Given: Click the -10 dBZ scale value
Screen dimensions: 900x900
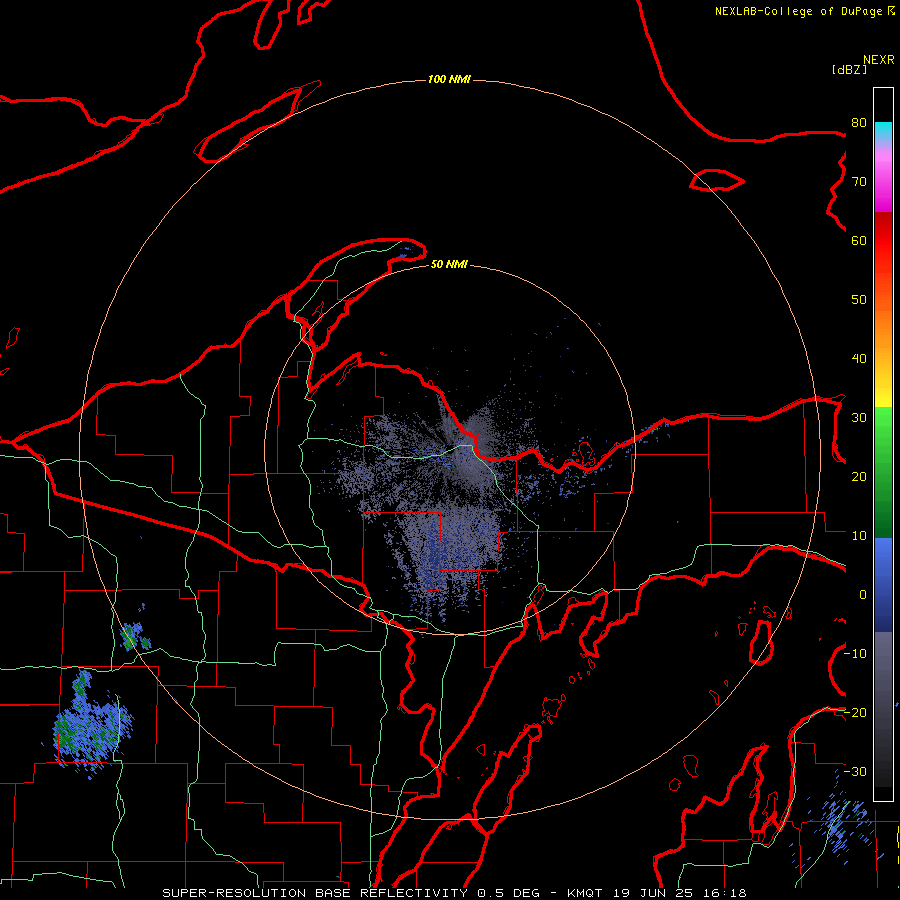Looking at the screenshot, I should point(855,654).
